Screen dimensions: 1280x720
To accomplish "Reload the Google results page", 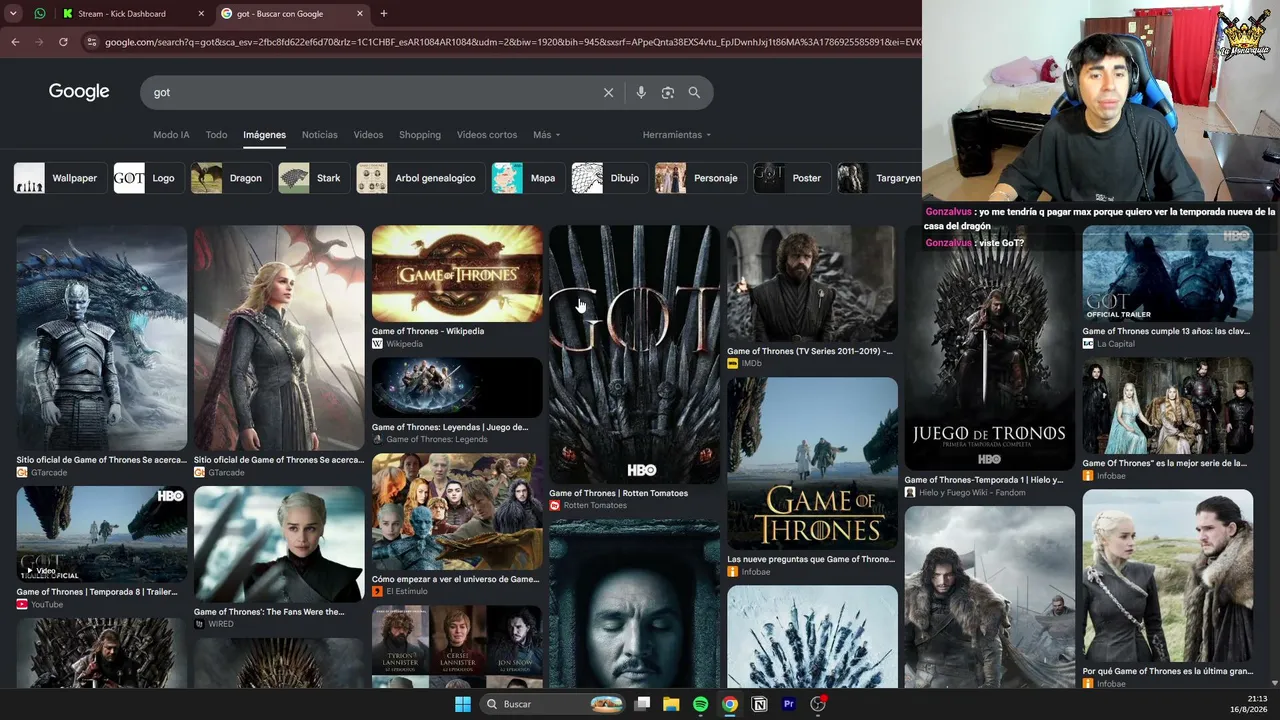I will (63, 42).
